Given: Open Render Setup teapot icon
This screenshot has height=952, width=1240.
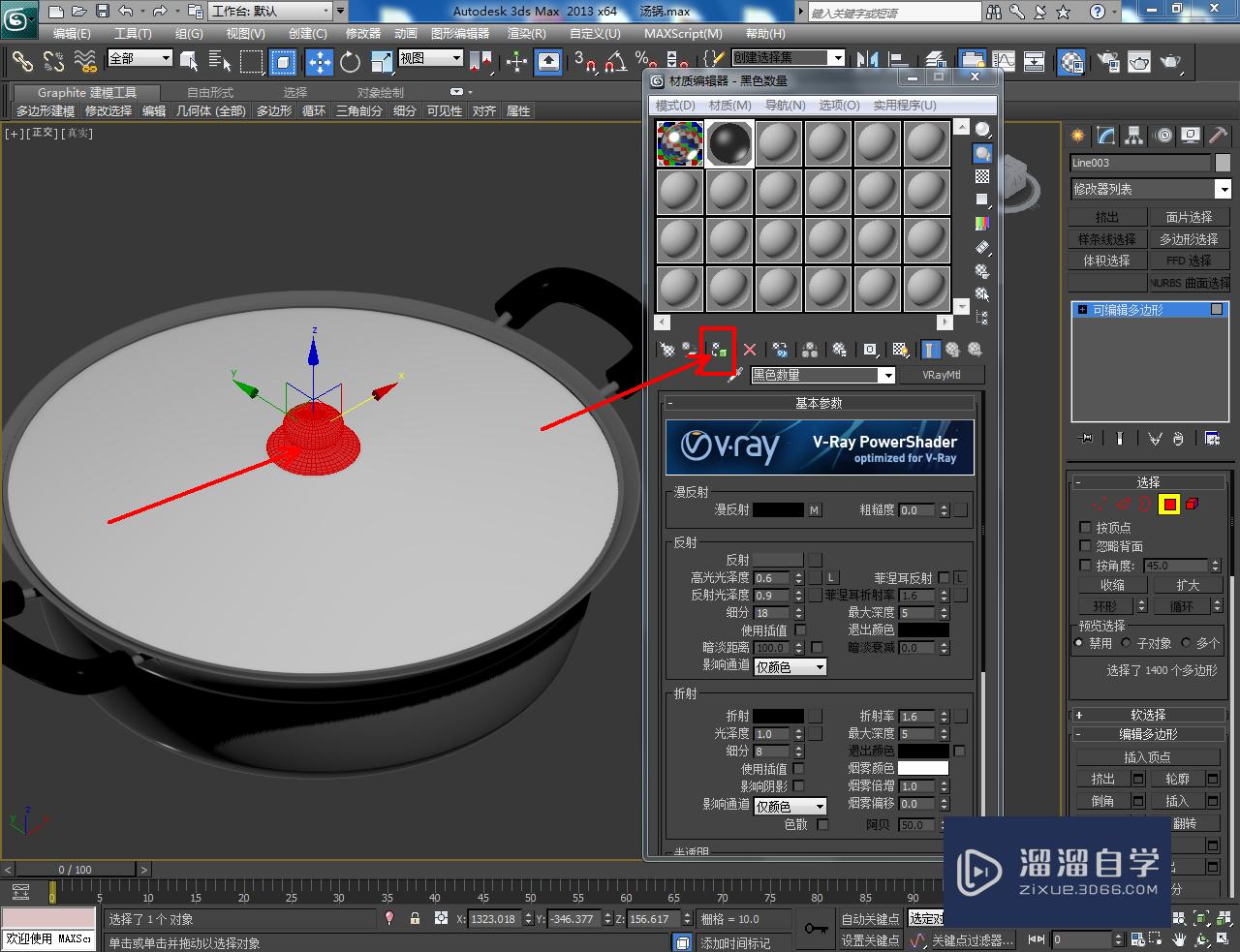Looking at the screenshot, I should pos(1107,62).
